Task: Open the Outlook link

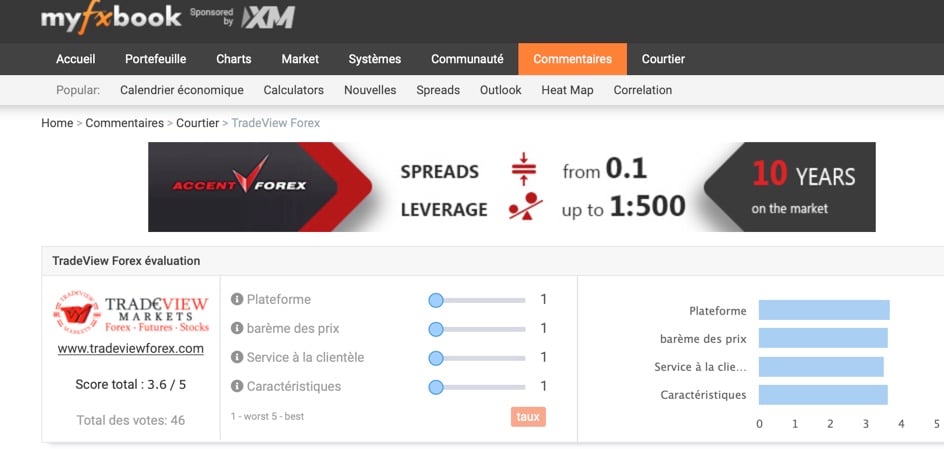Action: (x=500, y=90)
